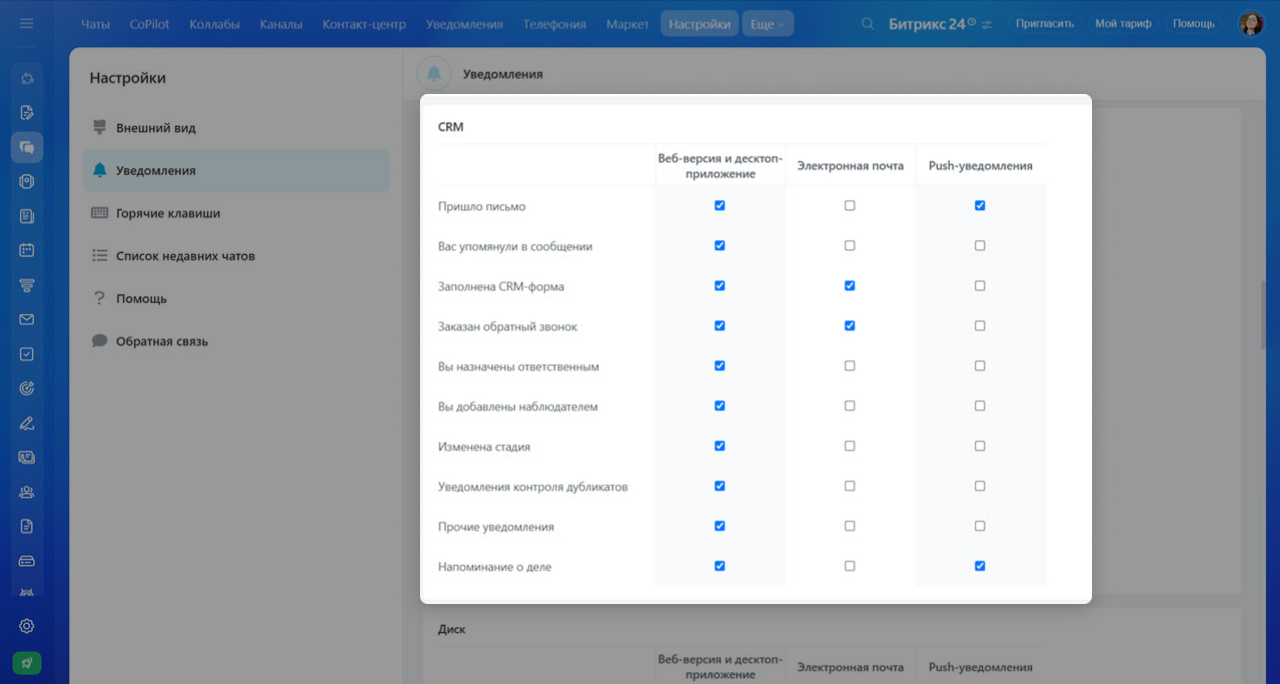Enable email notification for "Пришло письмо"

coord(850,206)
